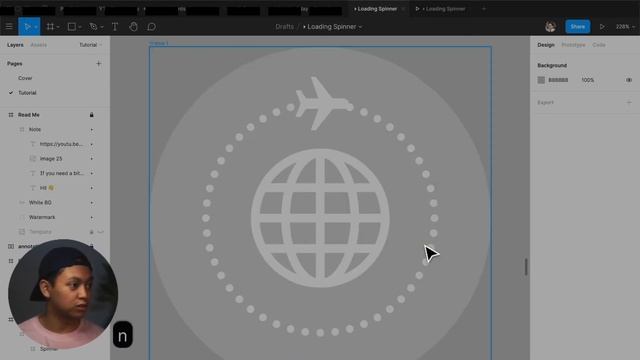
Task: Toggle hidden eye on Template layer
Action: click(x=100, y=232)
